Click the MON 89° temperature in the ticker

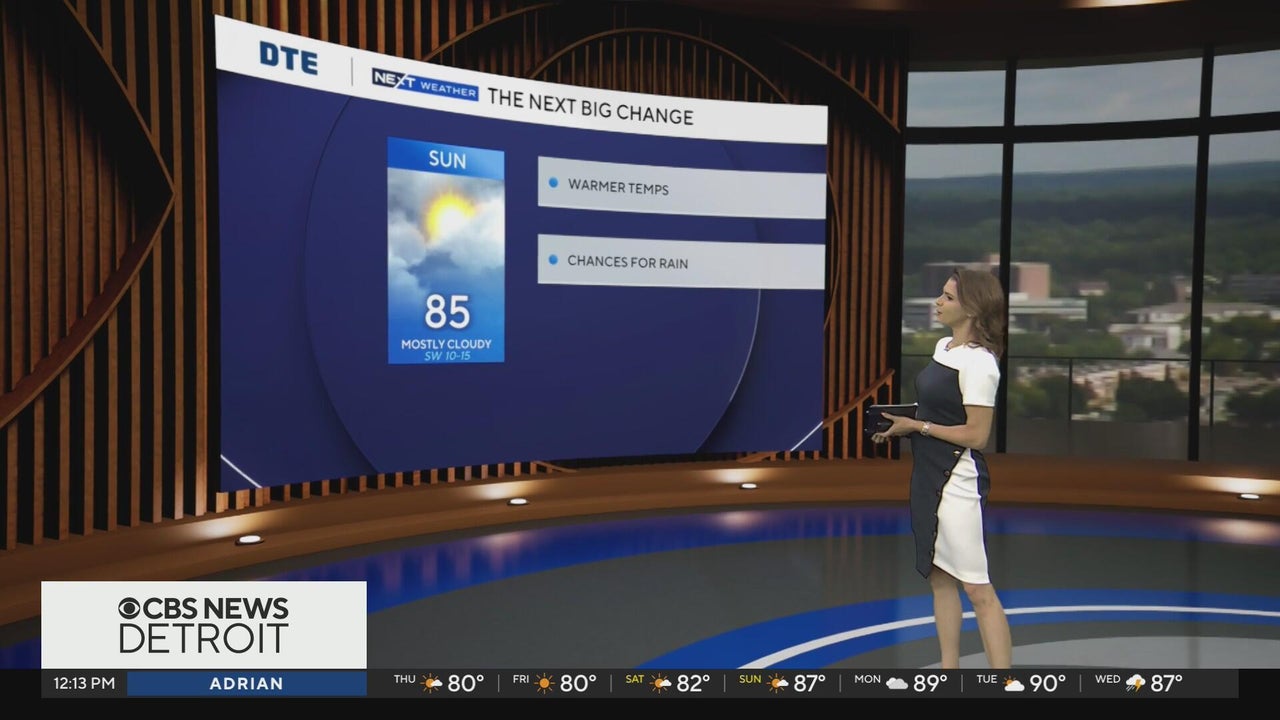coord(930,684)
